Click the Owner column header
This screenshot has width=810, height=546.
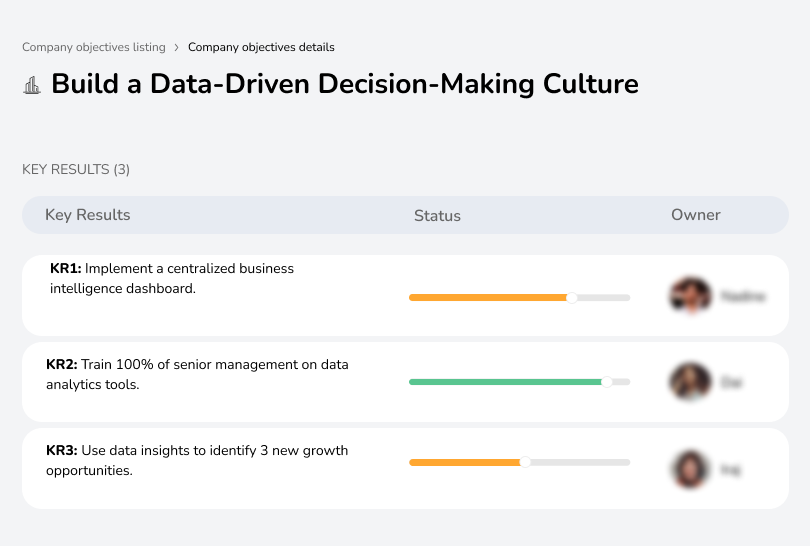pyautogui.click(x=695, y=215)
